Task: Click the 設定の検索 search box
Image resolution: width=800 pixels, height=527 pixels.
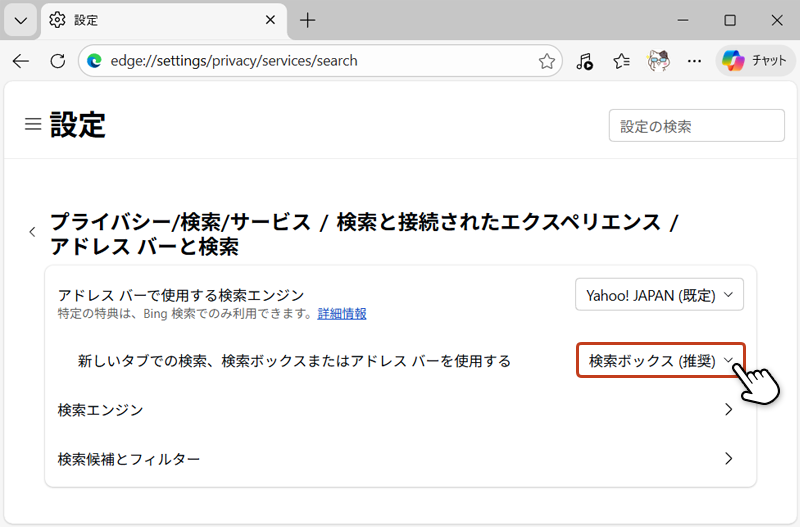Action: 696,126
